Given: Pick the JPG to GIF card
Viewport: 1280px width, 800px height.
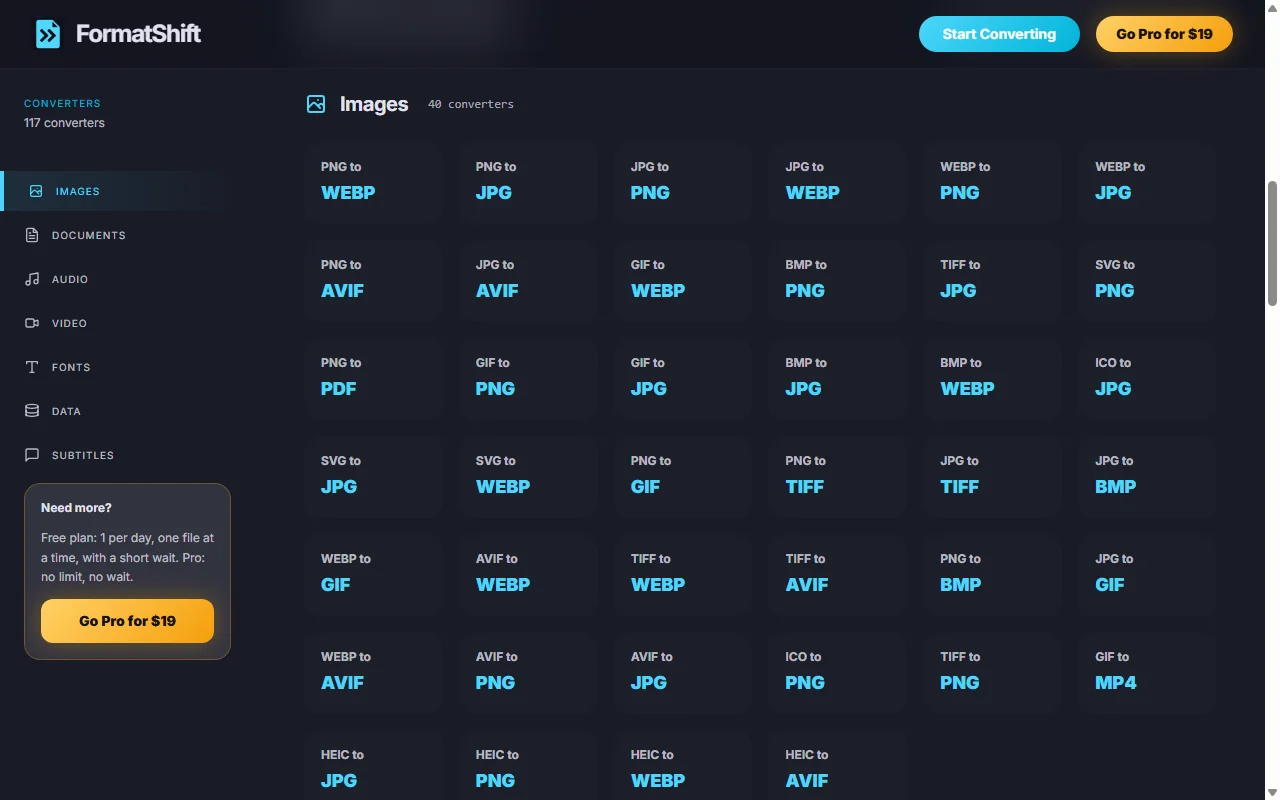Looking at the screenshot, I should pyautogui.click(x=1148, y=573).
